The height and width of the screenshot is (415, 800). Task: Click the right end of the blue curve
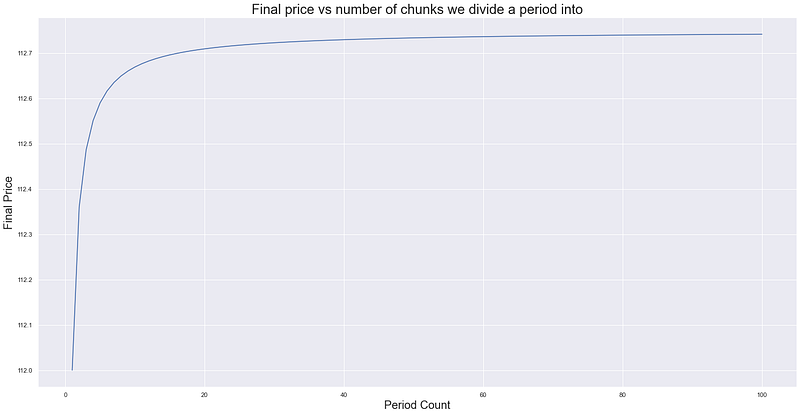762,34
